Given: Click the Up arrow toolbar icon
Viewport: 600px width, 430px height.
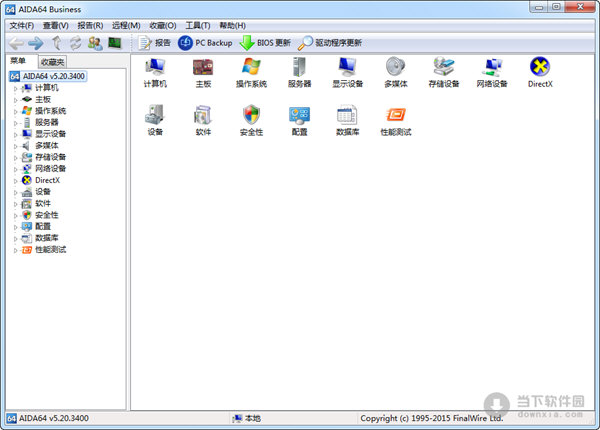Looking at the screenshot, I should 57,43.
